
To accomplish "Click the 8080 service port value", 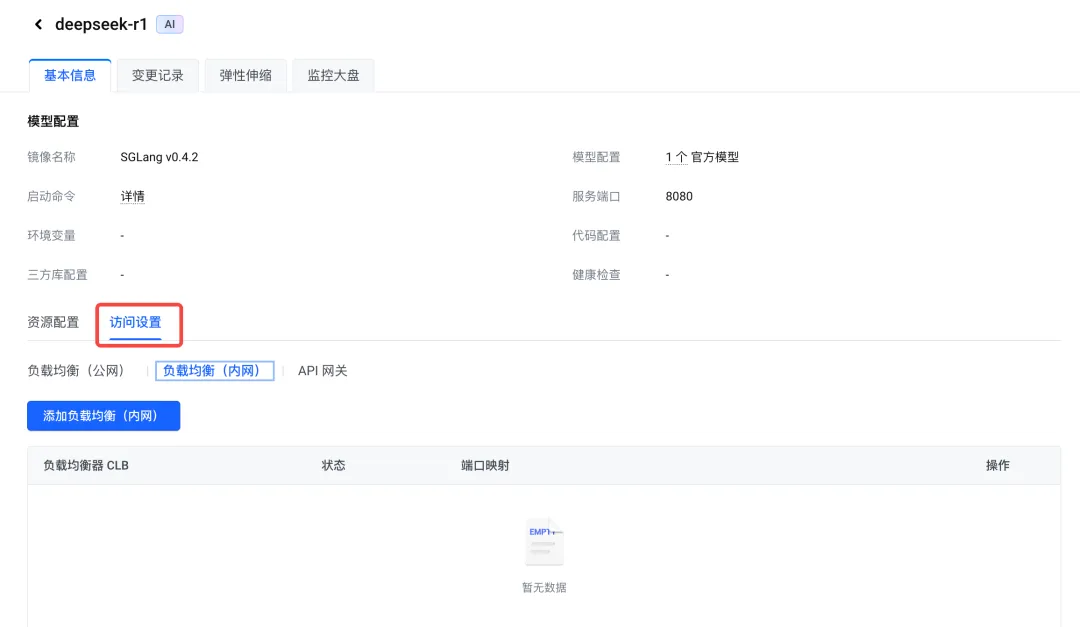I will point(679,196).
